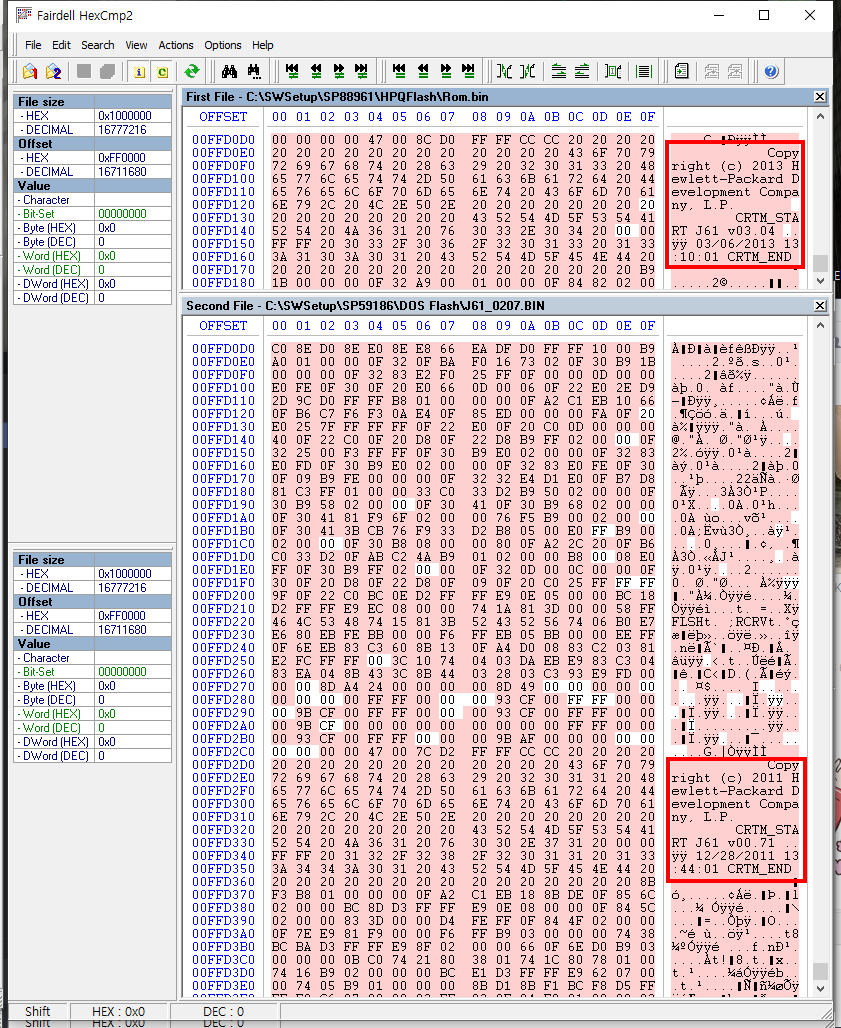Close the Second File J61_0207.BIN pane
This screenshot has width=841, height=1028.
coord(819,306)
